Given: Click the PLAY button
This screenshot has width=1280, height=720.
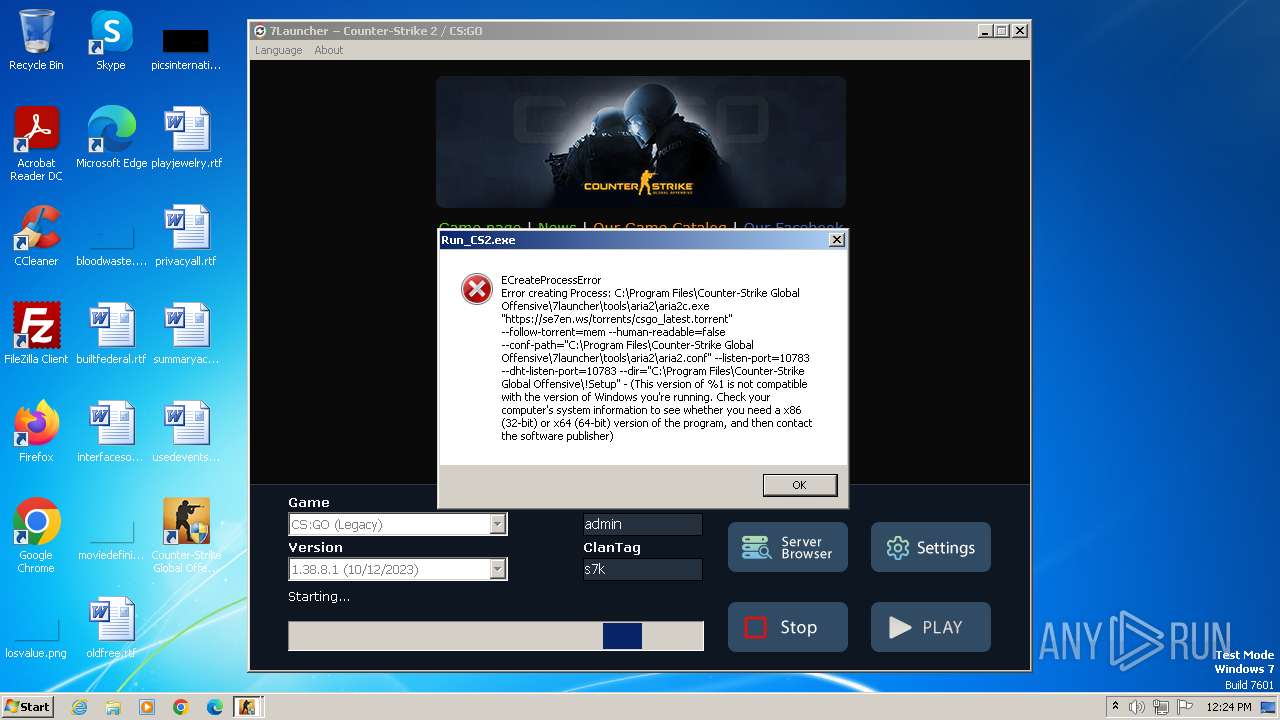Looking at the screenshot, I should coord(931,627).
